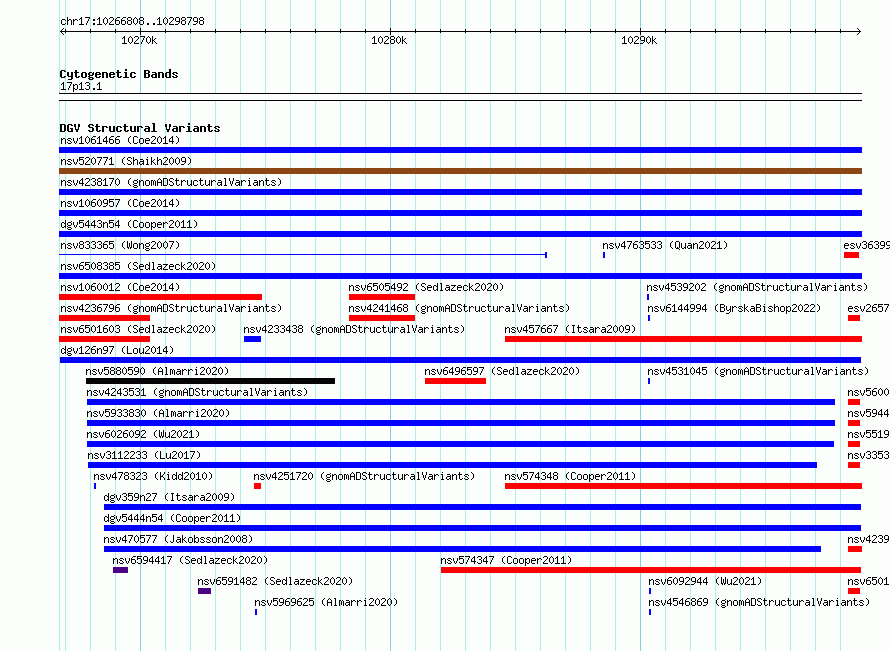This screenshot has width=890, height=651.
Task: Select nsv574347 (Cooper2011) label
Action: [506, 560]
